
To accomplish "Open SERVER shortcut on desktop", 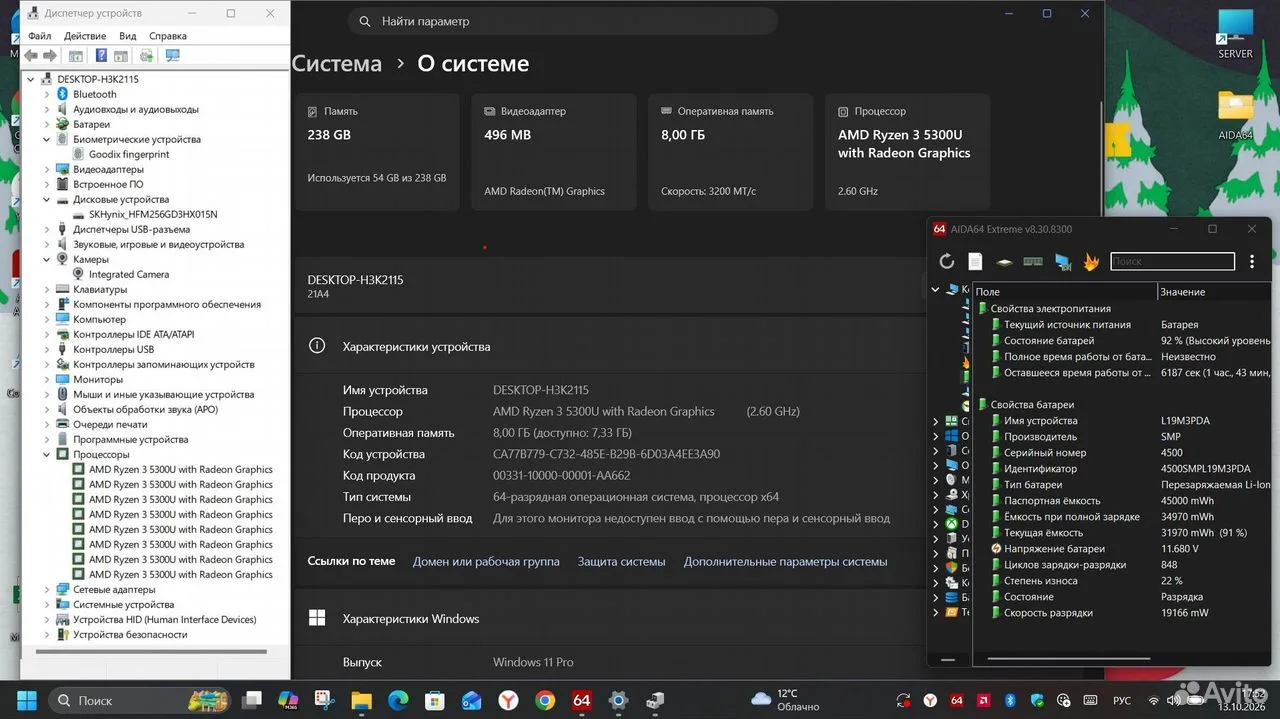I will point(1235,34).
